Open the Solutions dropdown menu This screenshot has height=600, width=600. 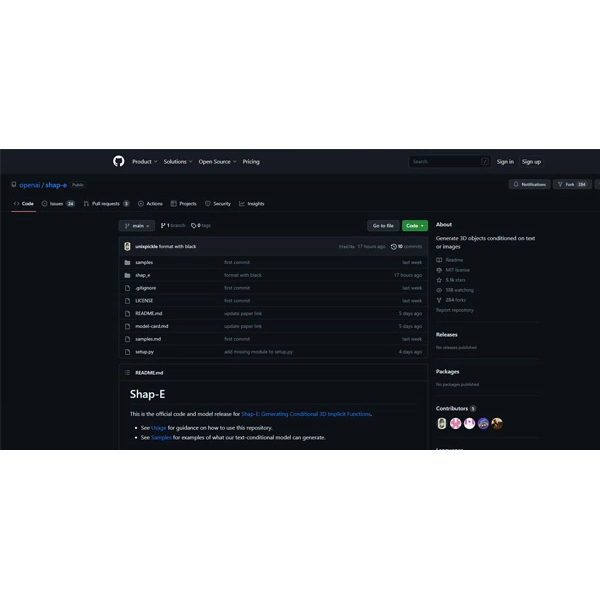click(177, 161)
